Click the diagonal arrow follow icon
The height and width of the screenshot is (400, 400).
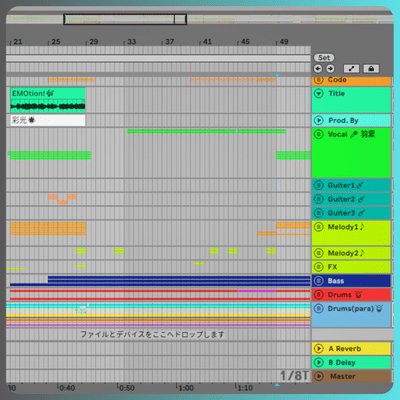[351, 69]
